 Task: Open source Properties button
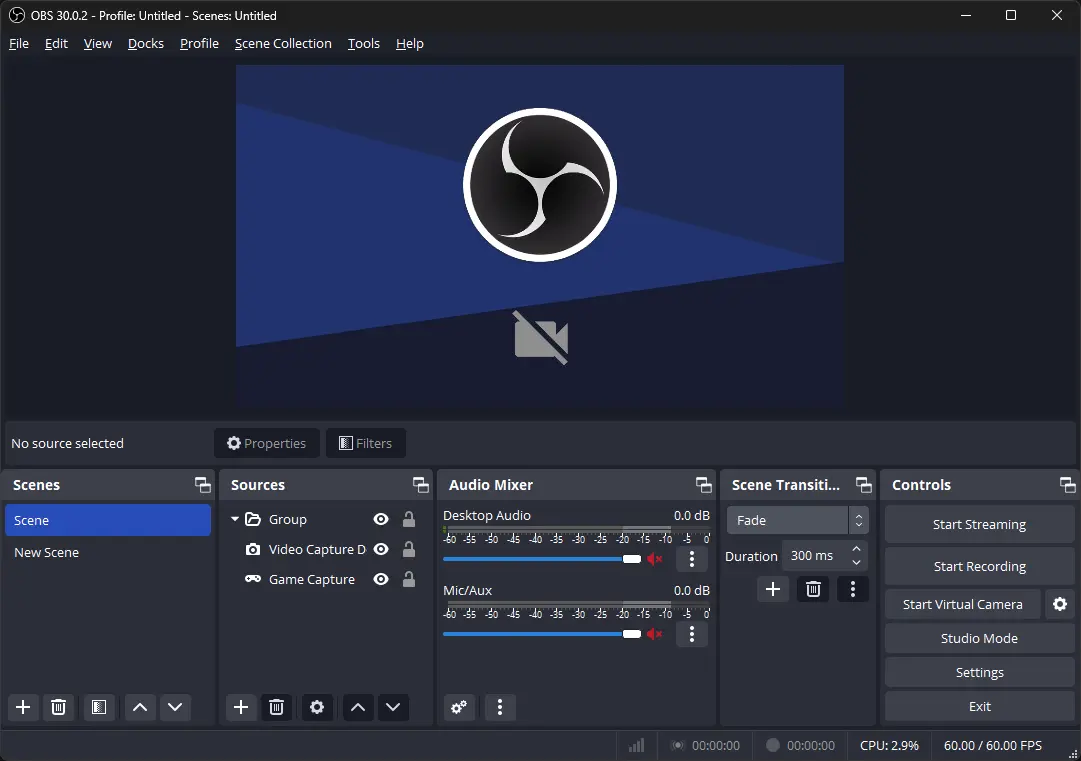pos(267,443)
